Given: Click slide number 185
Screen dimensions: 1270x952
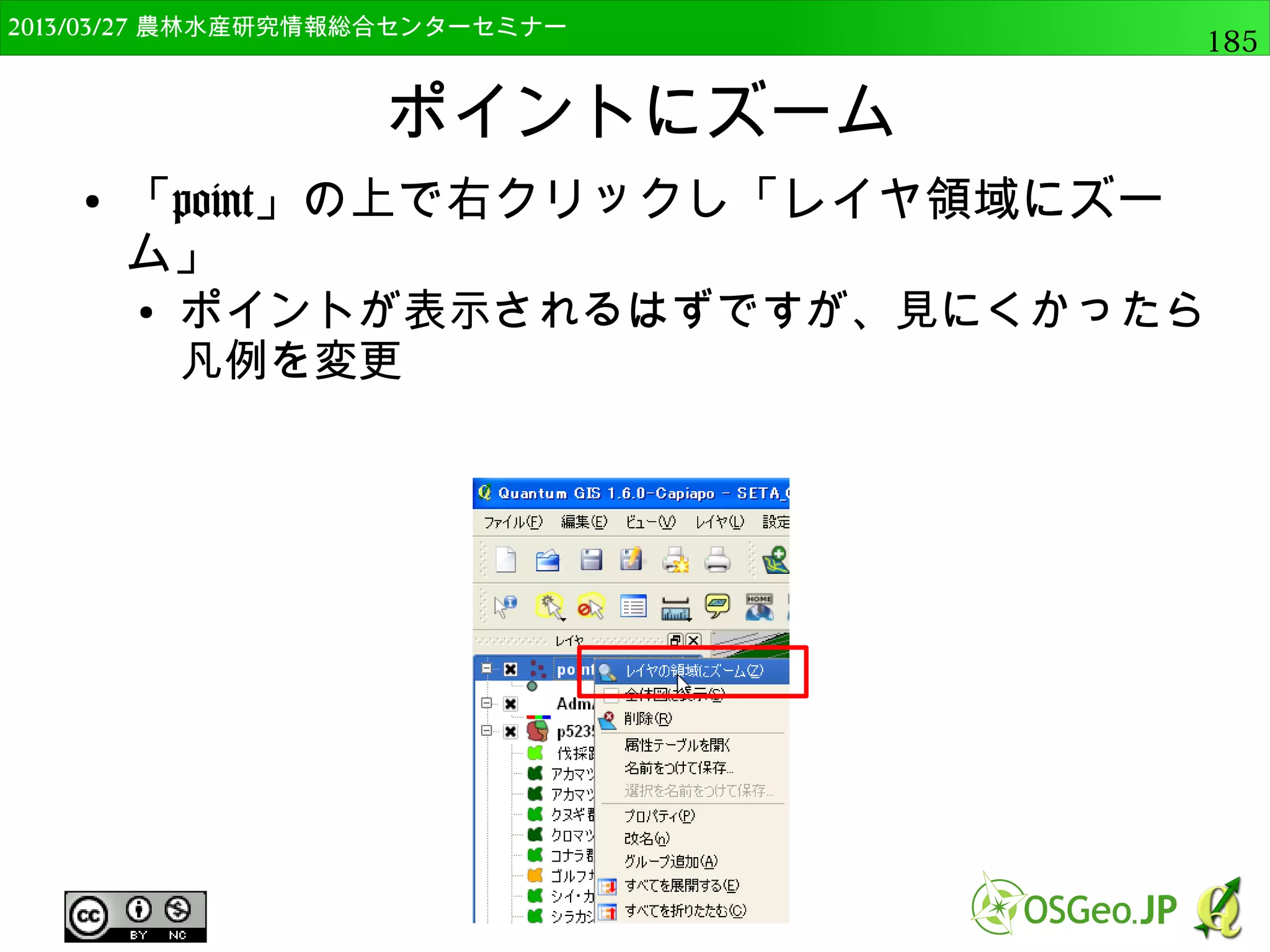Looking at the screenshot, I should [x=1232, y=42].
